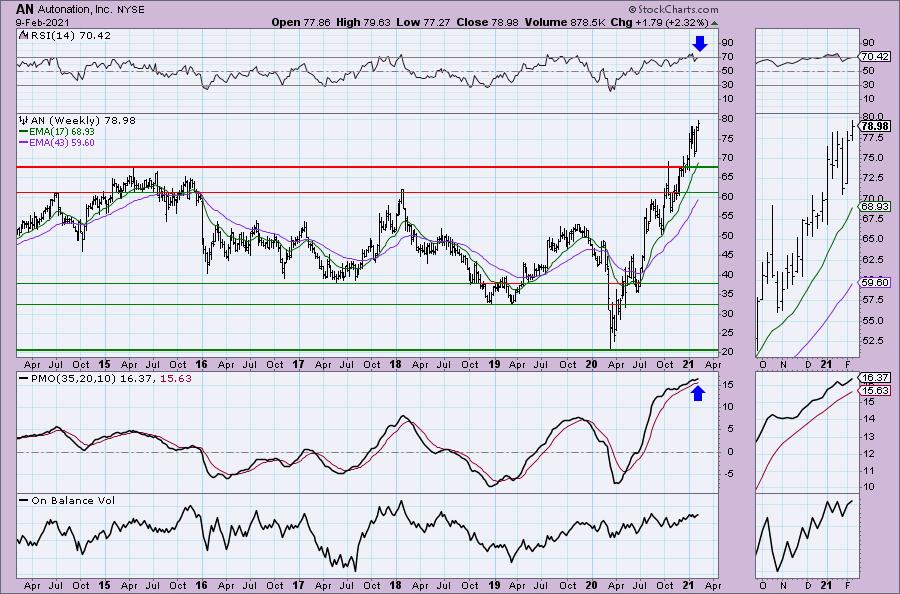Click the AN (Weekly) 78.98 legend label
Image resolution: width=900 pixels, height=594 pixels.
click(x=83, y=121)
